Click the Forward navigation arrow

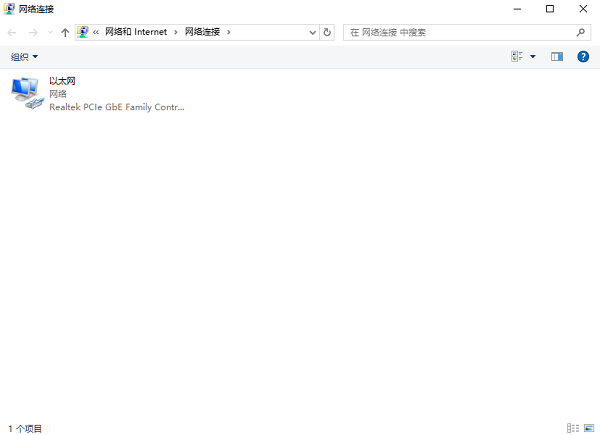[x=33, y=32]
